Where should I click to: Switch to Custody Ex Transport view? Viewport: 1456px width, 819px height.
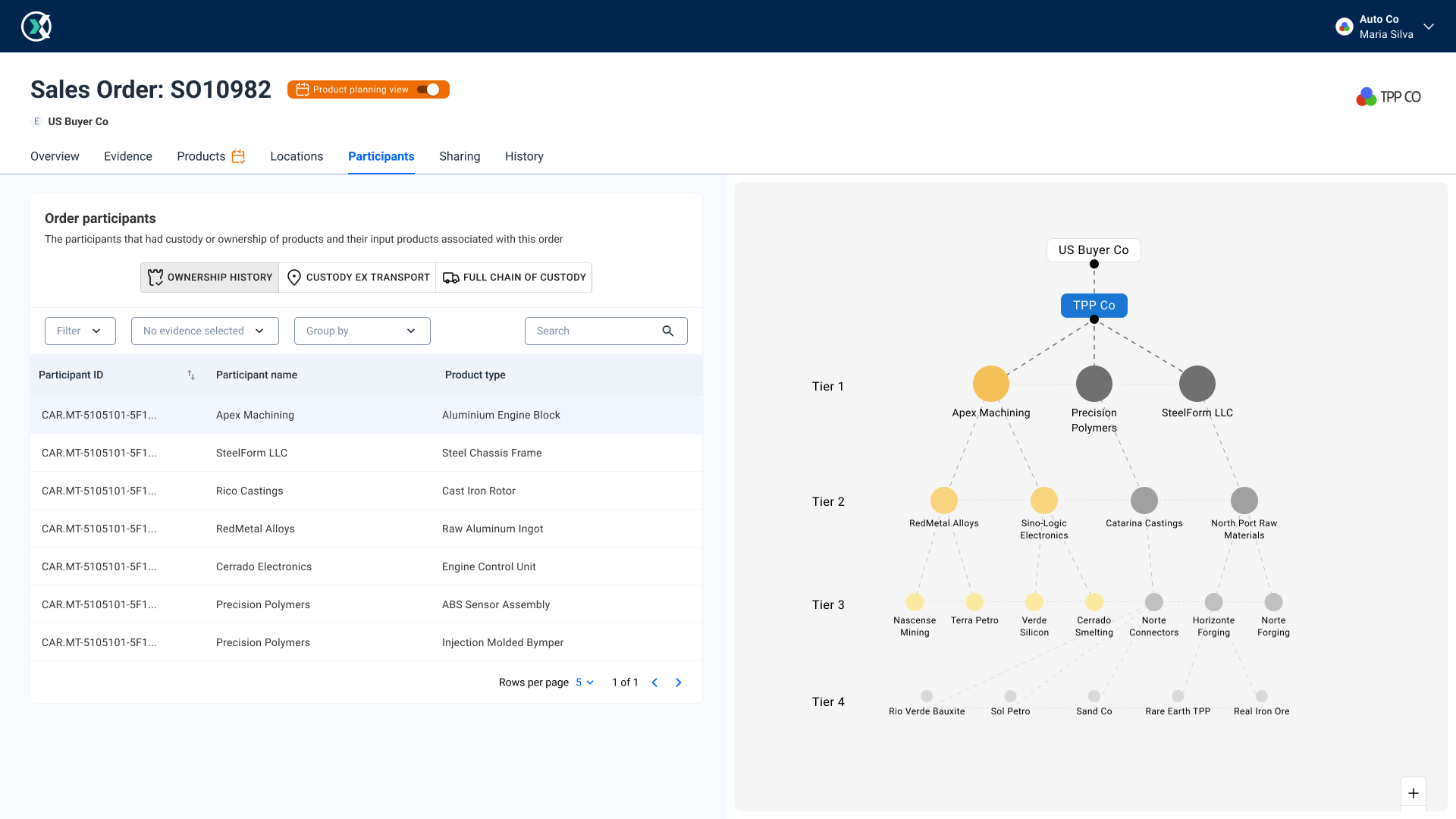(357, 278)
